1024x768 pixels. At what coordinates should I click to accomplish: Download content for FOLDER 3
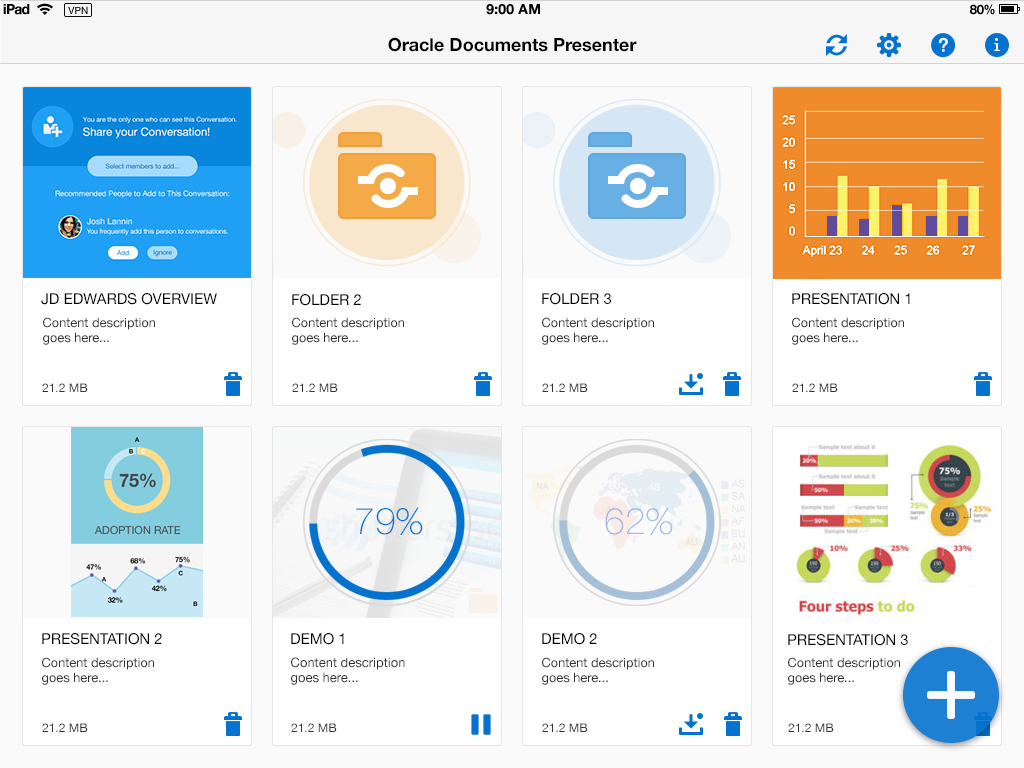tap(691, 383)
